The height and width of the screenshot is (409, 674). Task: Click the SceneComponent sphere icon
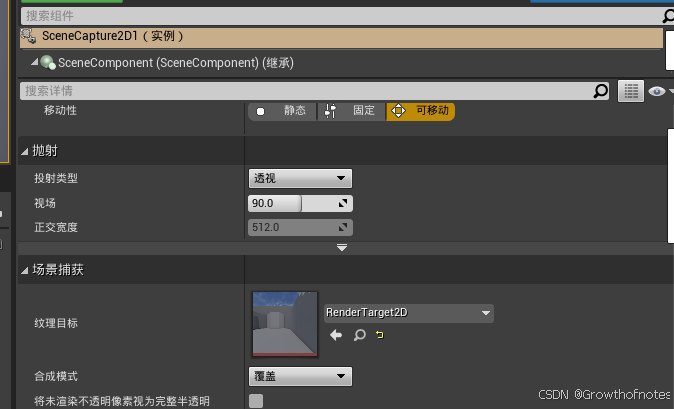coord(48,63)
